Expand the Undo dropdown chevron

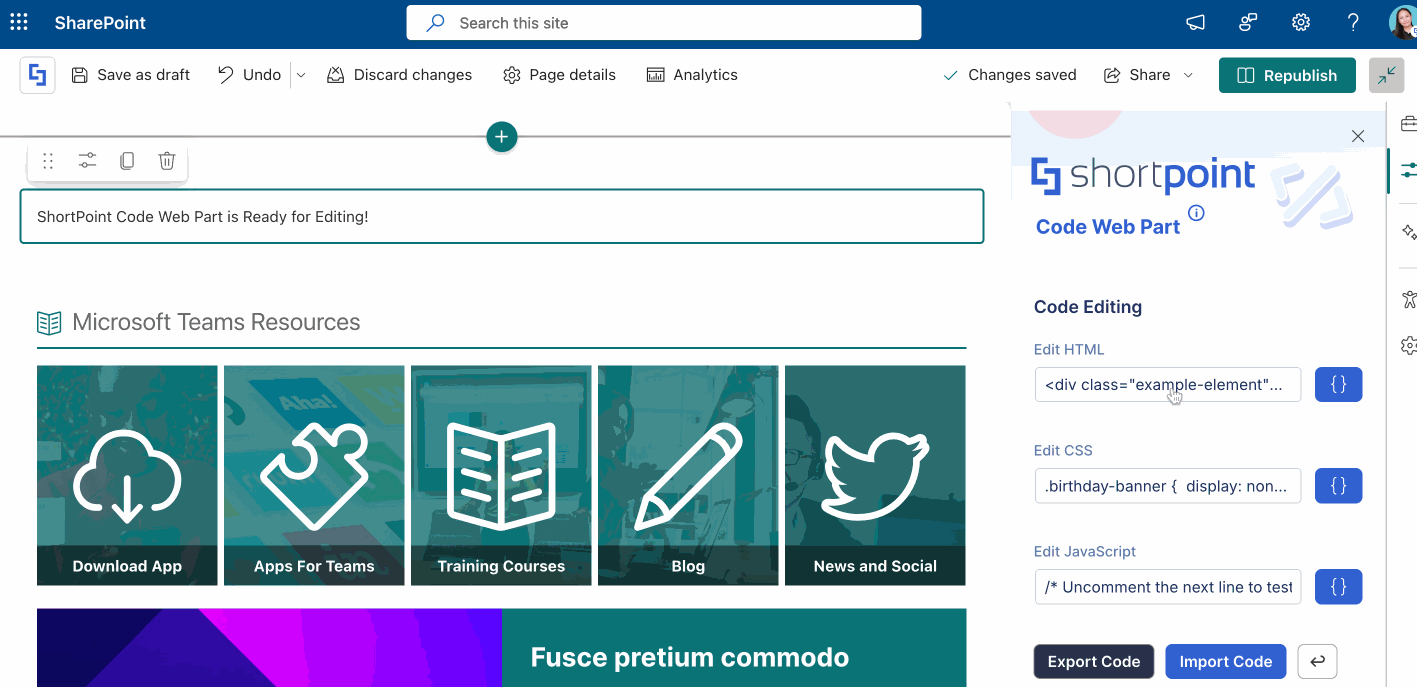tap(301, 75)
